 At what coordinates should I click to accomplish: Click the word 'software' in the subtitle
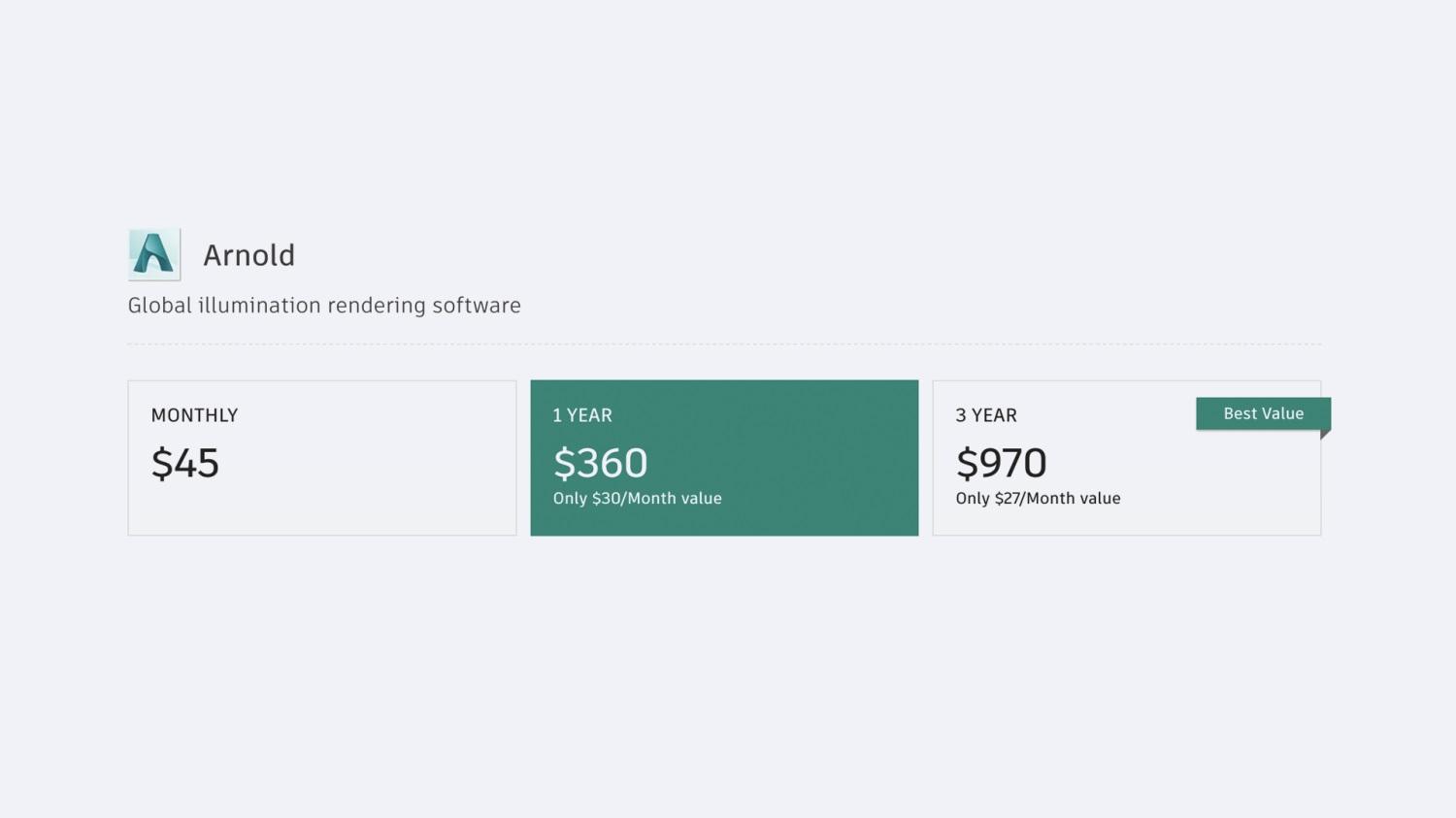coord(477,306)
